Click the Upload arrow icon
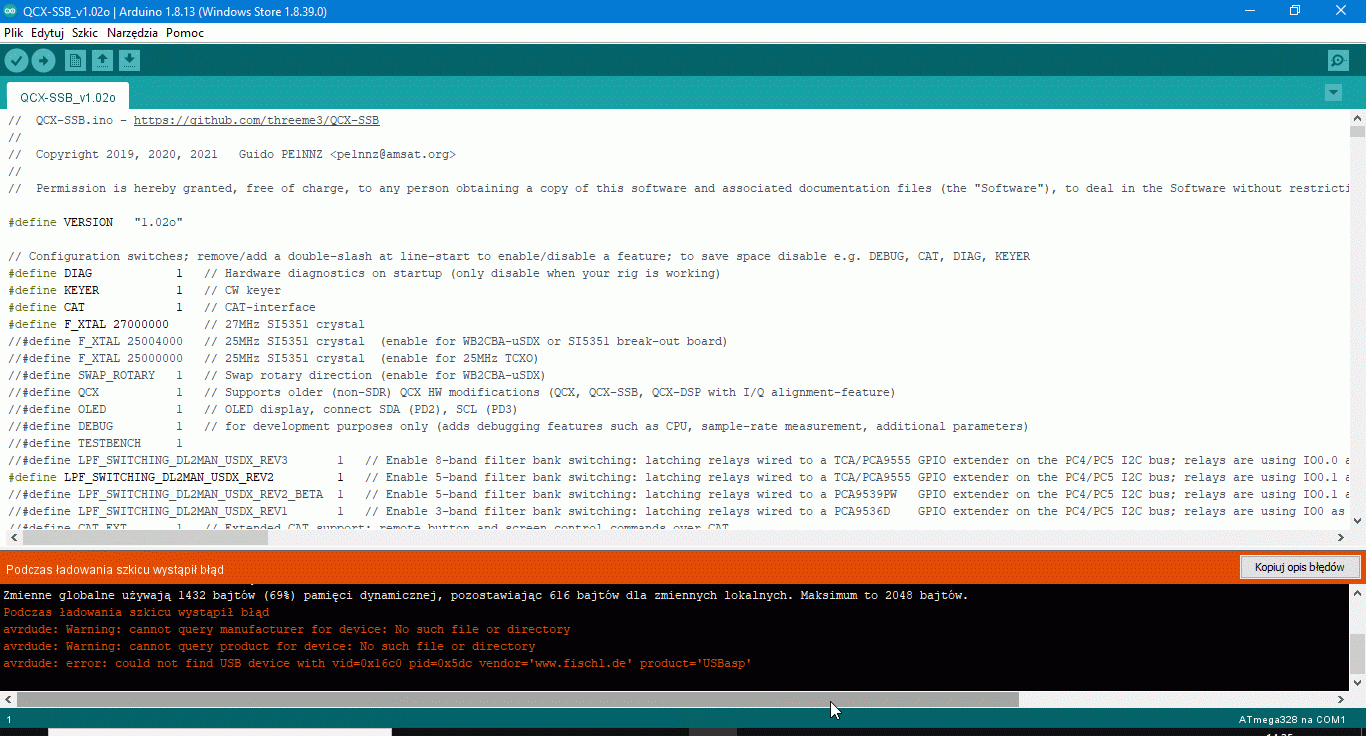This screenshot has width=1366, height=736. point(43,61)
